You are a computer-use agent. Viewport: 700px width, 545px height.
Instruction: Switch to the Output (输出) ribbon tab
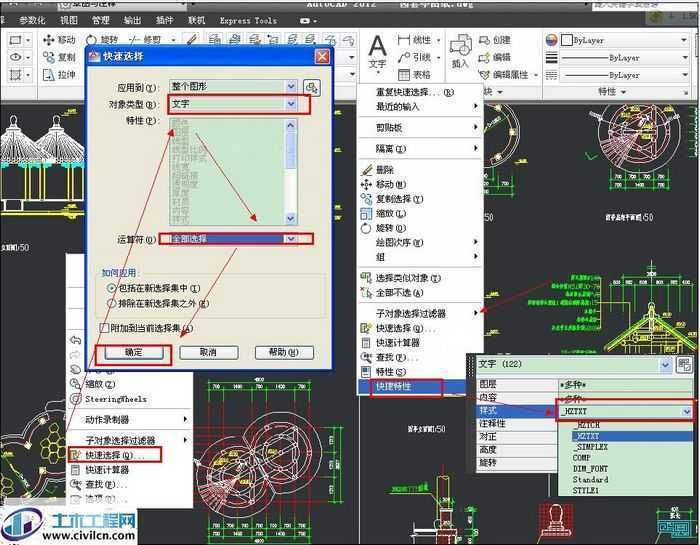tap(132, 20)
